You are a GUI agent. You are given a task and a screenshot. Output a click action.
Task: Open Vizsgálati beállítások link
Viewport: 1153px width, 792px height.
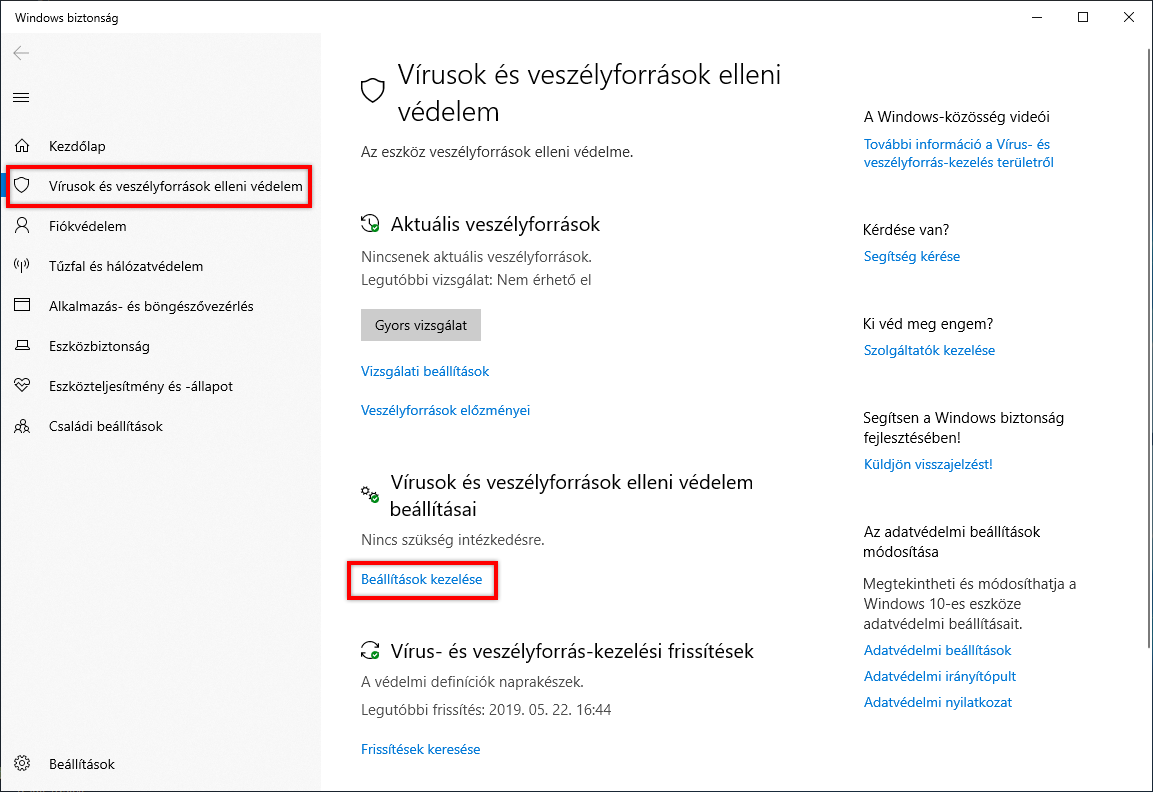point(425,371)
